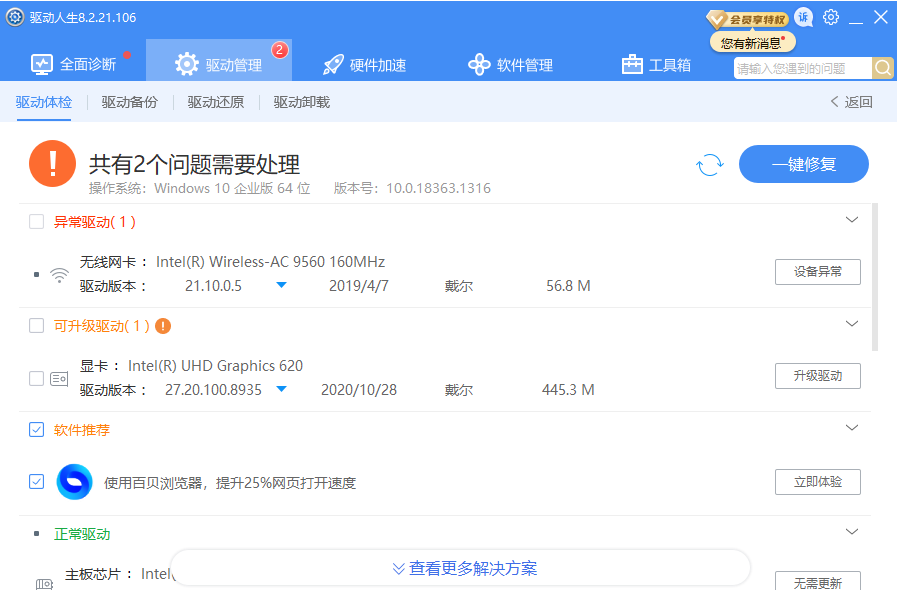Tick the Intel UHD Graphics 620 checkbox

pos(37,379)
